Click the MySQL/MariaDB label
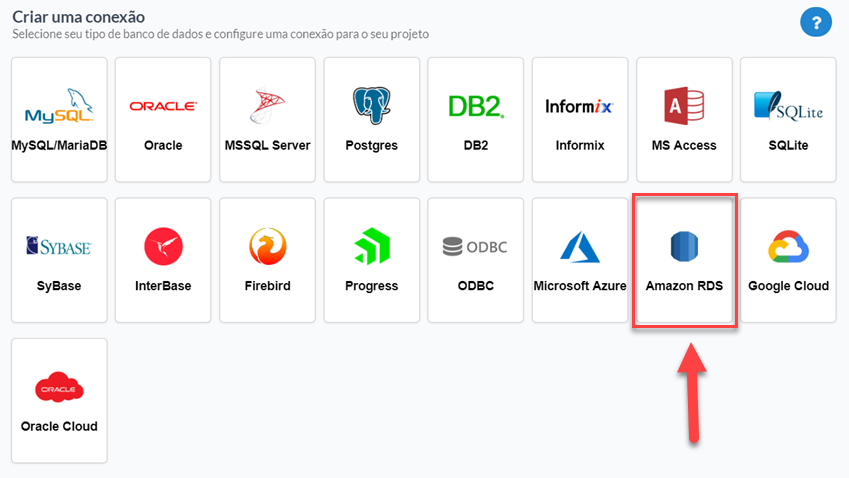The height and width of the screenshot is (478, 849). click(x=59, y=145)
